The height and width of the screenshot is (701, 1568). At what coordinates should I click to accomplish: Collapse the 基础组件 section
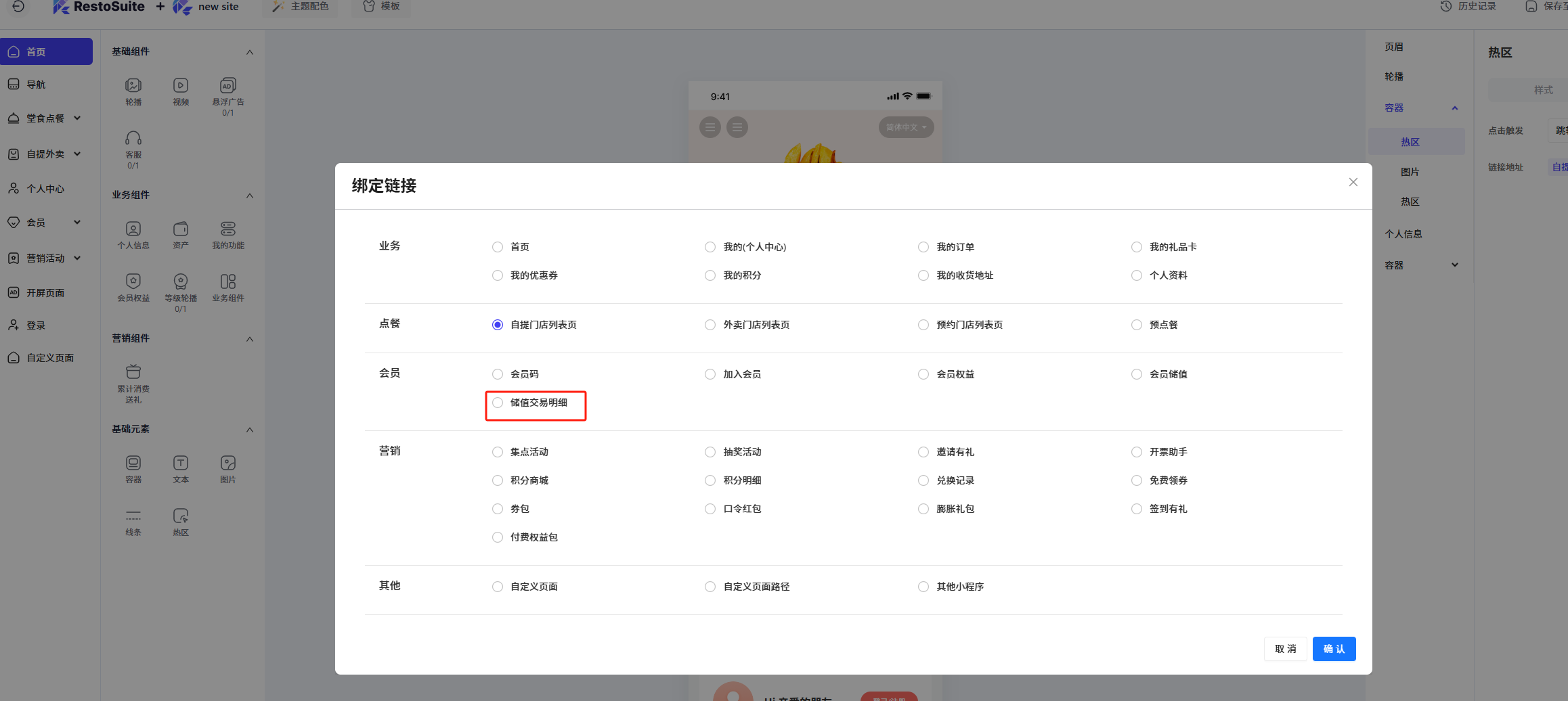tap(250, 52)
